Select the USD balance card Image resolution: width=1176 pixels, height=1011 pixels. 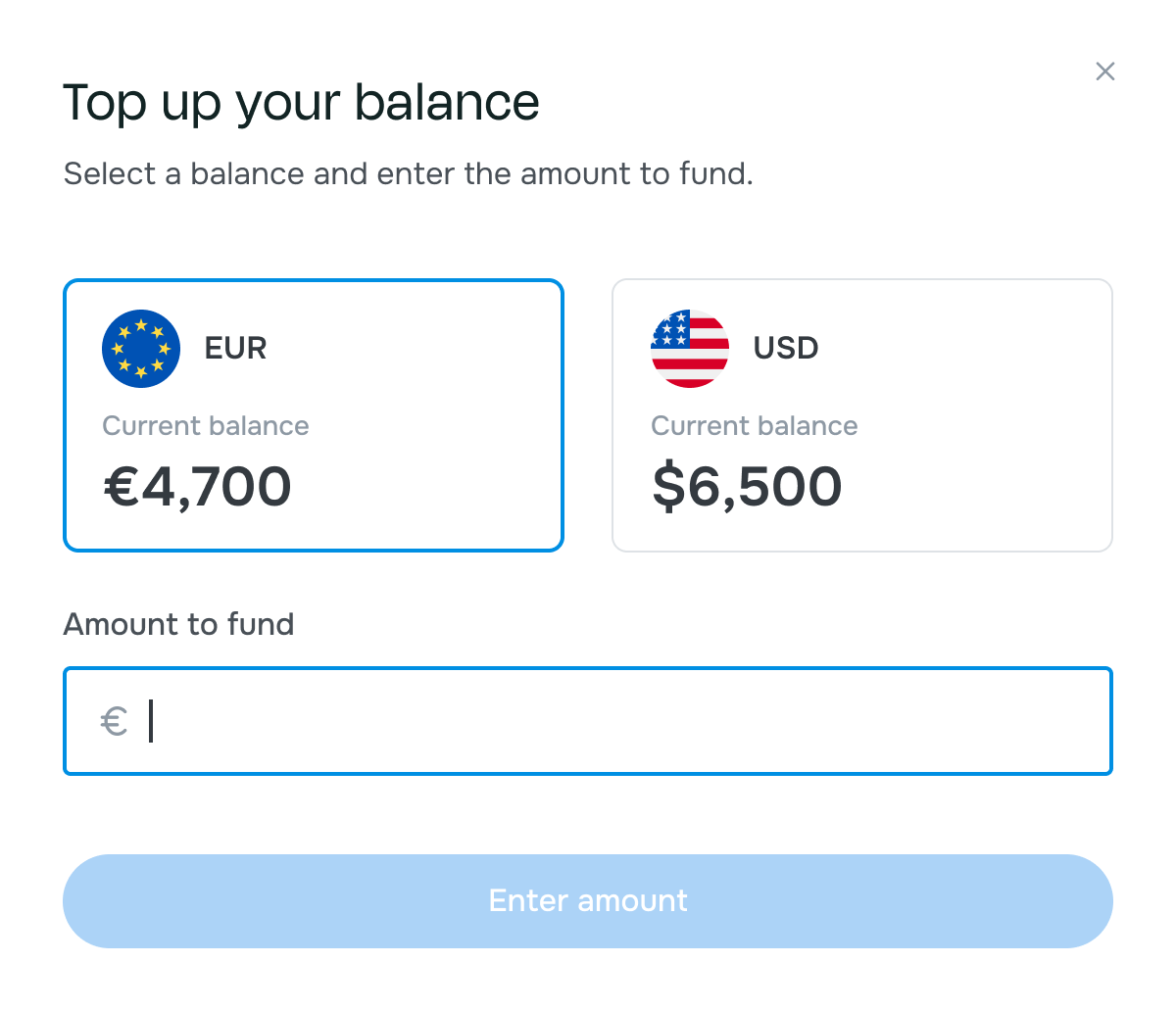pyautogui.click(x=862, y=415)
